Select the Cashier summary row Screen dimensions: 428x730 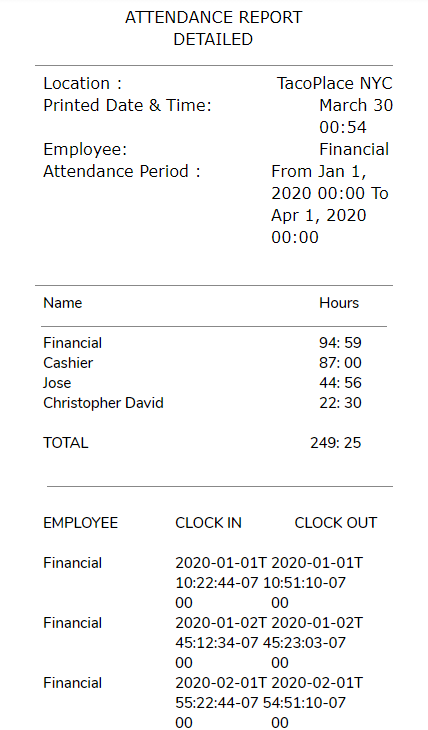202,363
